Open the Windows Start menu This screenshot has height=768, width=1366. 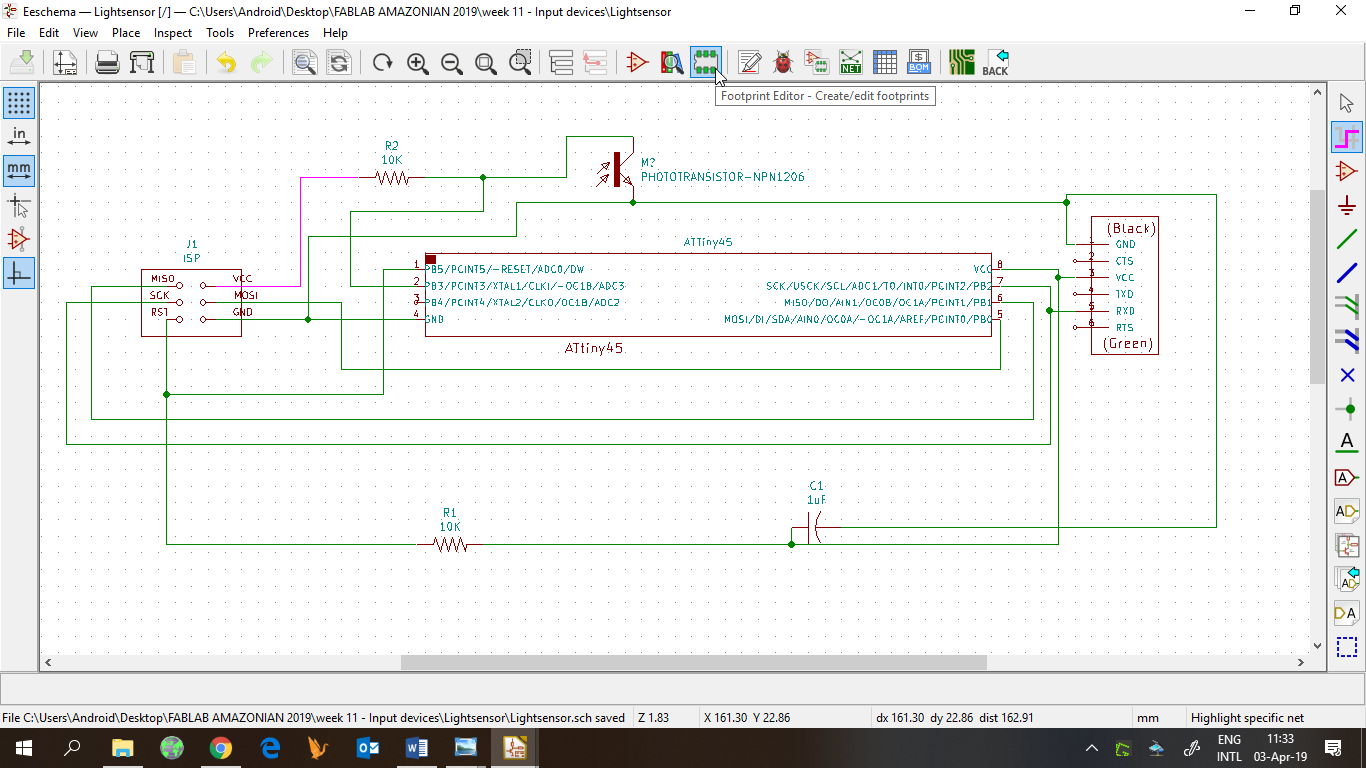point(23,748)
